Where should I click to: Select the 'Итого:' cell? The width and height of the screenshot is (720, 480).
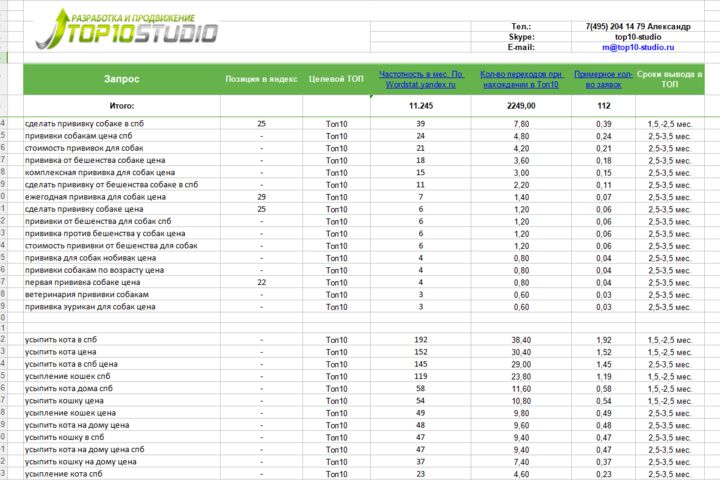coord(122,106)
